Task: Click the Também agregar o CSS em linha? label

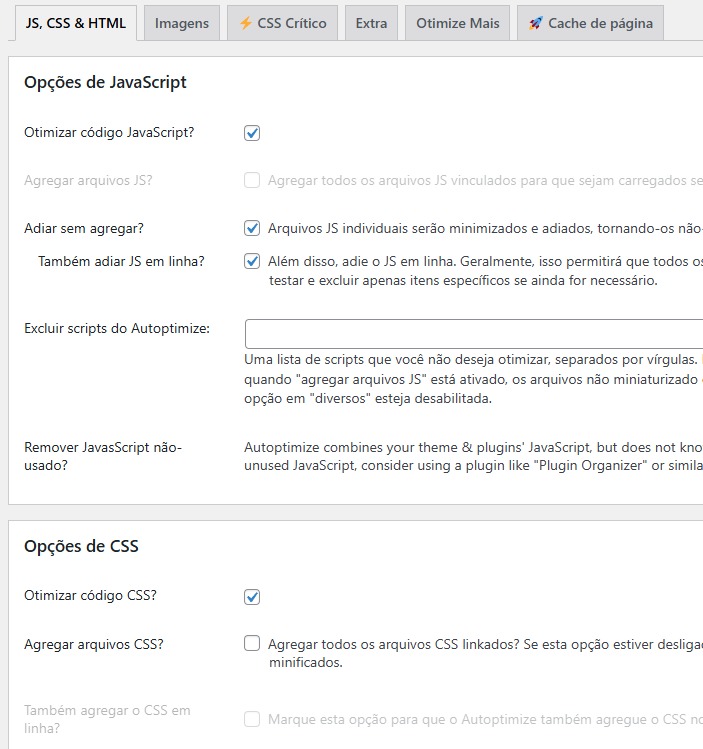Action: click(107, 719)
